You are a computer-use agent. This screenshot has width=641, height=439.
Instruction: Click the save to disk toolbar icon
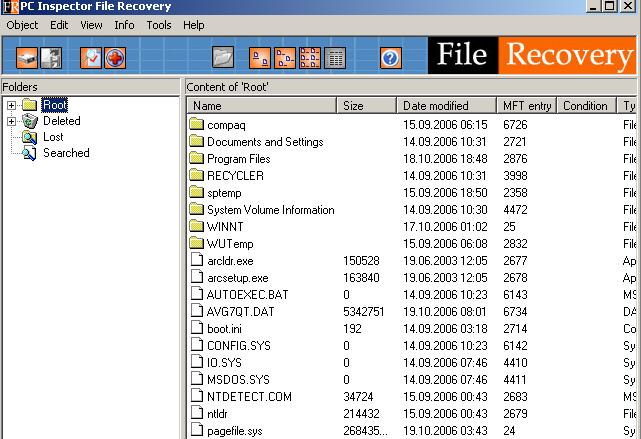pos(51,58)
